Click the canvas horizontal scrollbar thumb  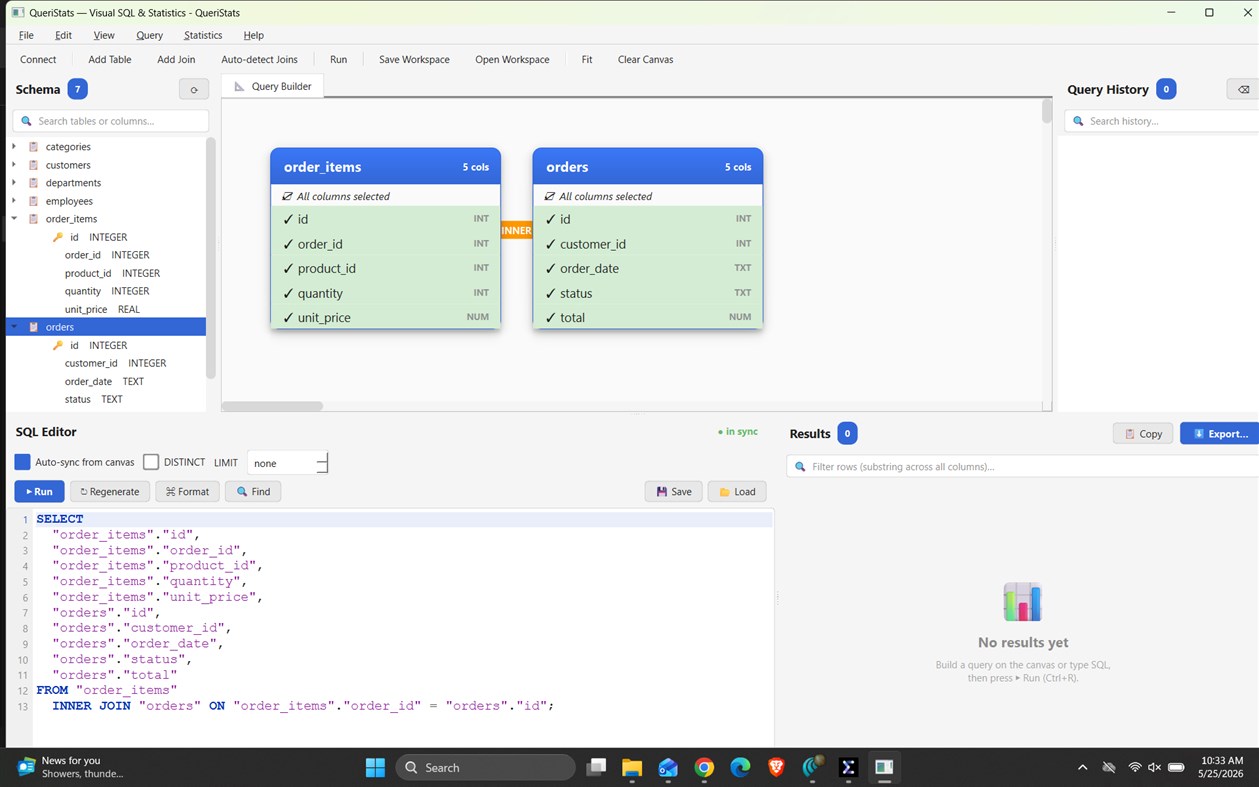click(272, 406)
